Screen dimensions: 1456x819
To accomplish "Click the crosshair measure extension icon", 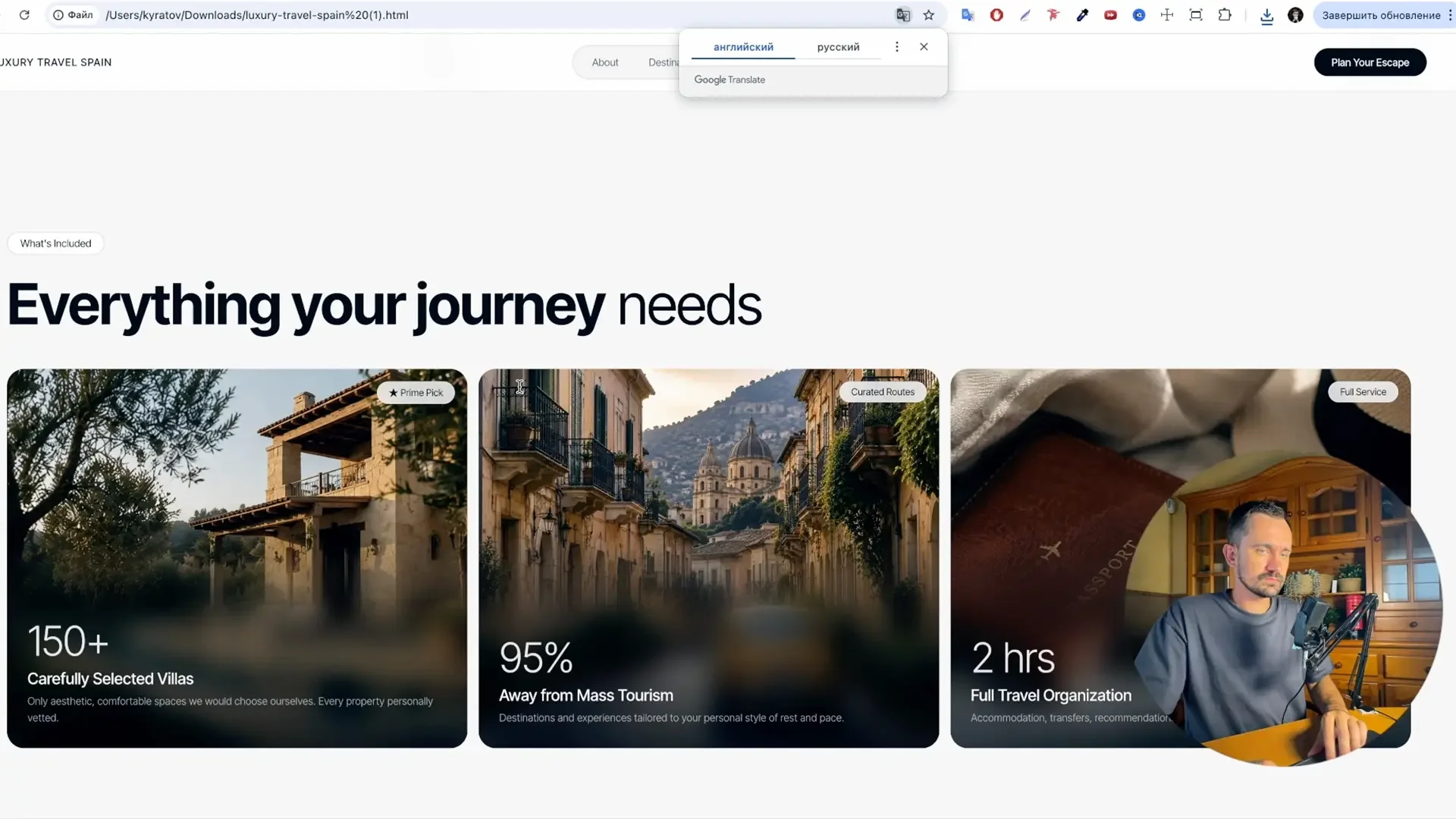I will 1167,15.
